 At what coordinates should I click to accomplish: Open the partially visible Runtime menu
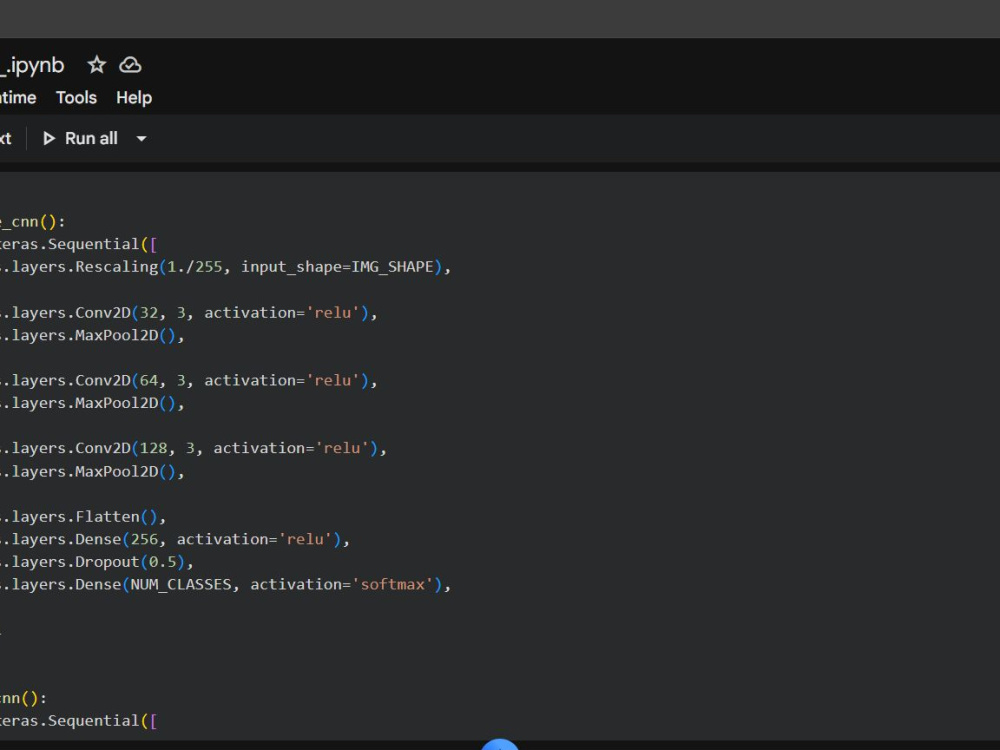click(18, 98)
